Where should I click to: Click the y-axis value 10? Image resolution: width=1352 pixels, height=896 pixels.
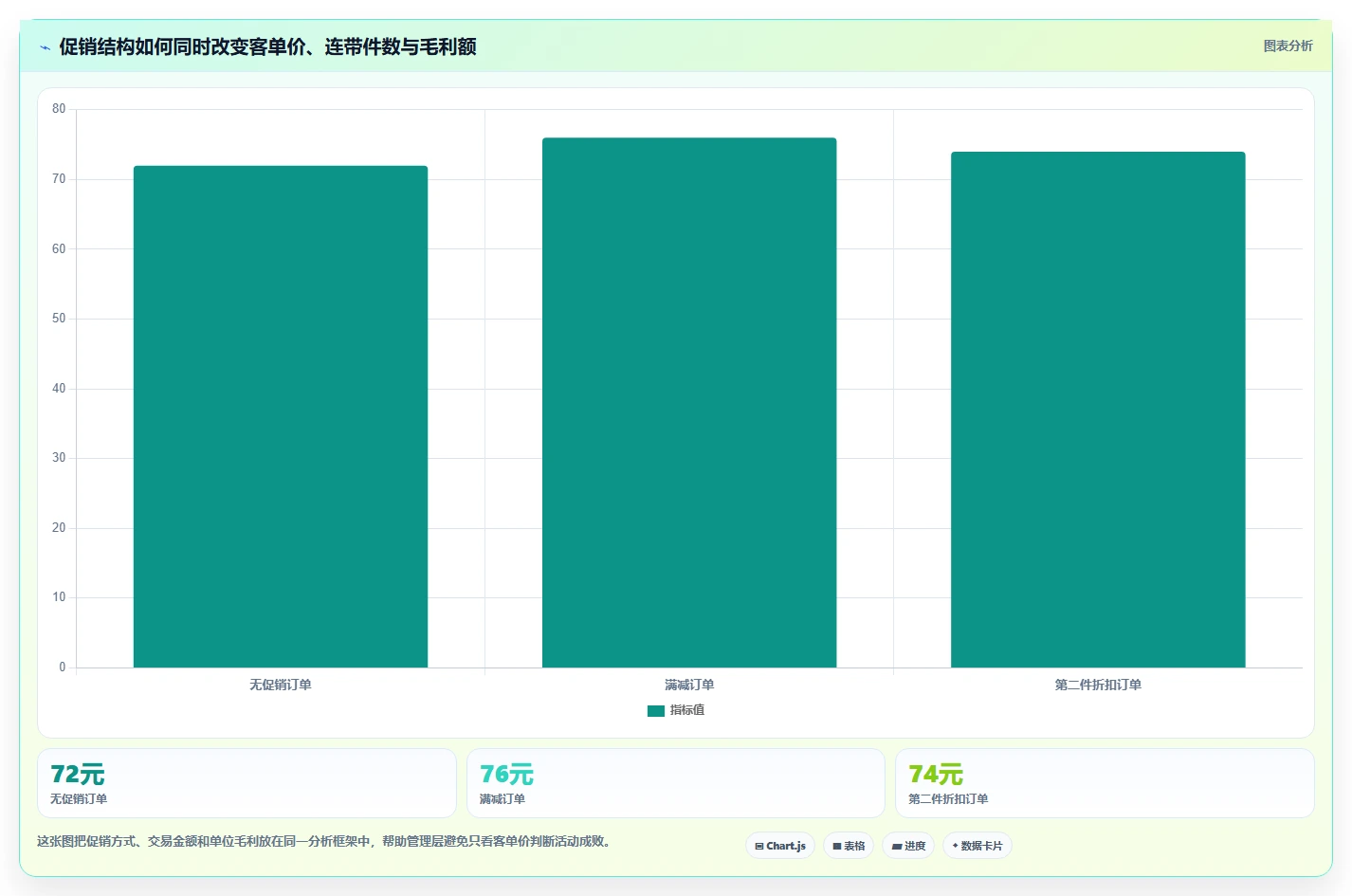pyautogui.click(x=59, y=597)
